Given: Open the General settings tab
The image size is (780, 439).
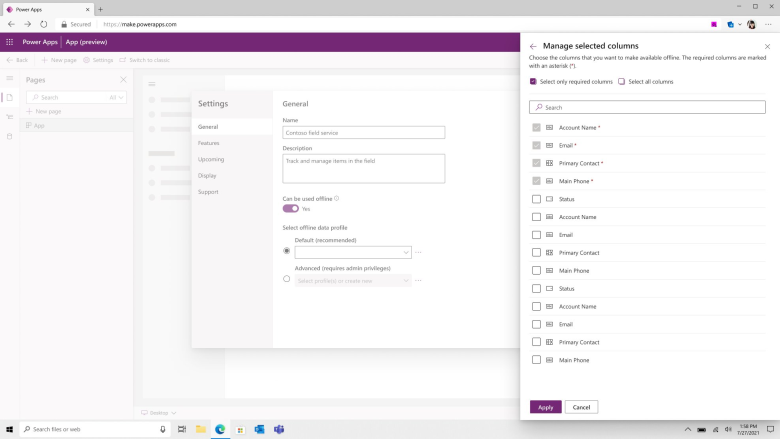Looking at the screenshot, I should pyautogui.click(x=232, y=127).
